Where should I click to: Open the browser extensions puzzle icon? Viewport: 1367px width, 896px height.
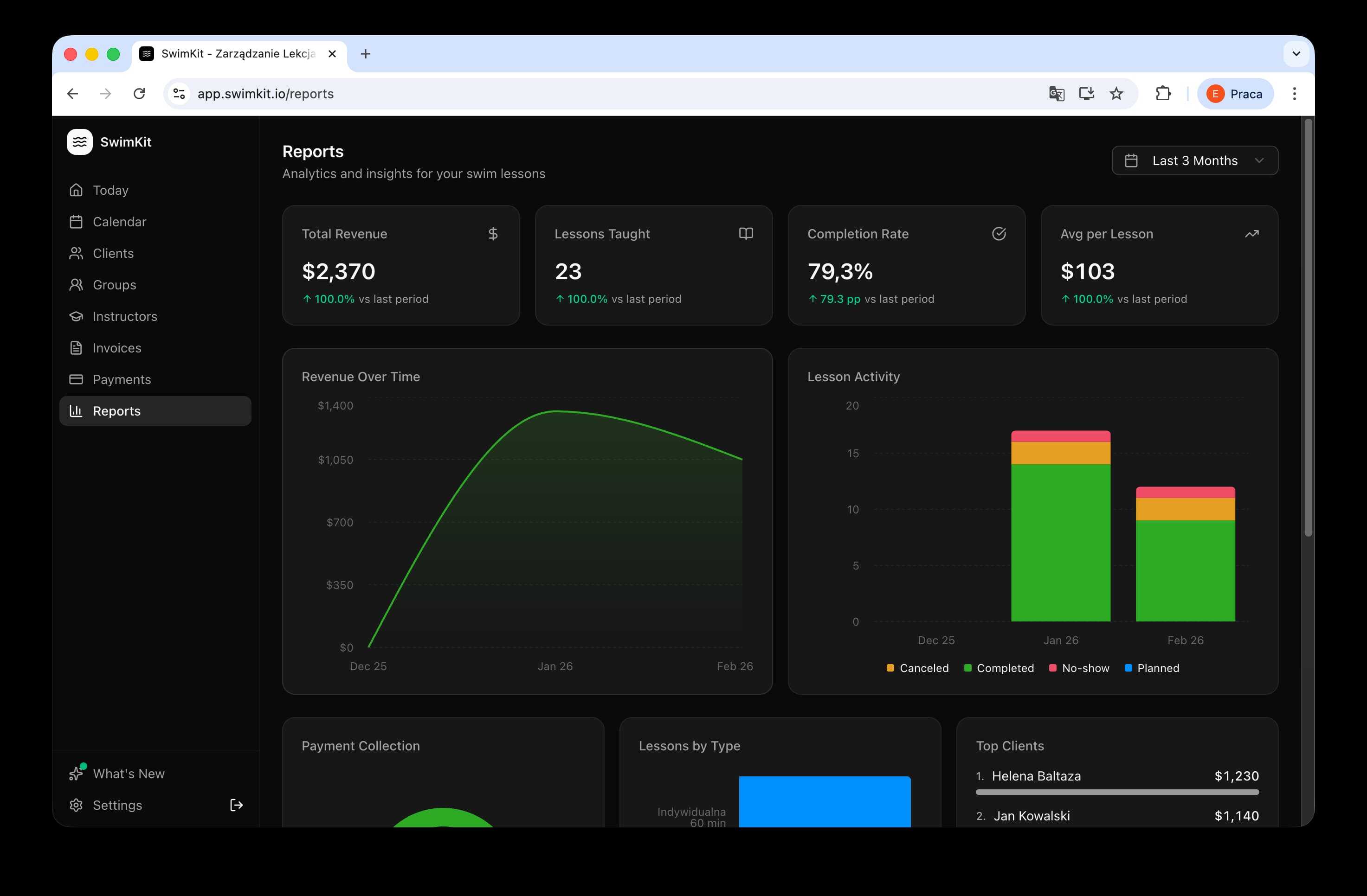point(1163,94)
